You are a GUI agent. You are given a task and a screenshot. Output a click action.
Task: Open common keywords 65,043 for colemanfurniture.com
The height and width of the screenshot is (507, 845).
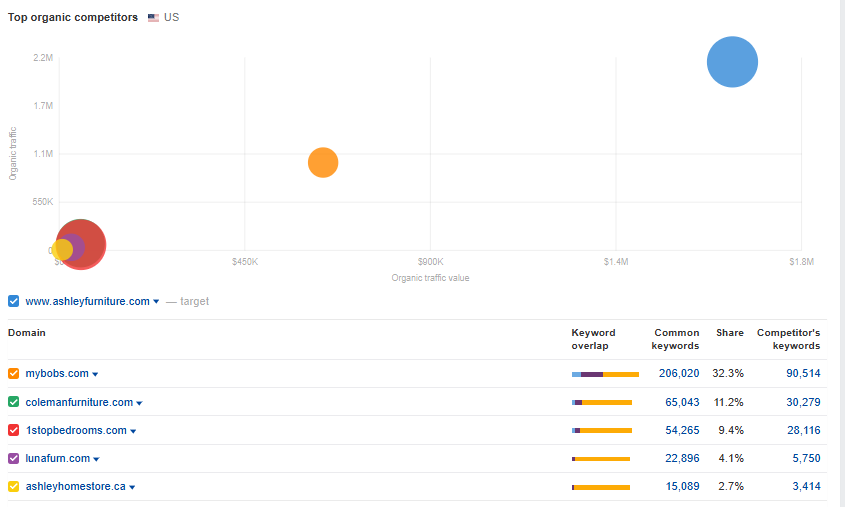(x=682, y=402)
